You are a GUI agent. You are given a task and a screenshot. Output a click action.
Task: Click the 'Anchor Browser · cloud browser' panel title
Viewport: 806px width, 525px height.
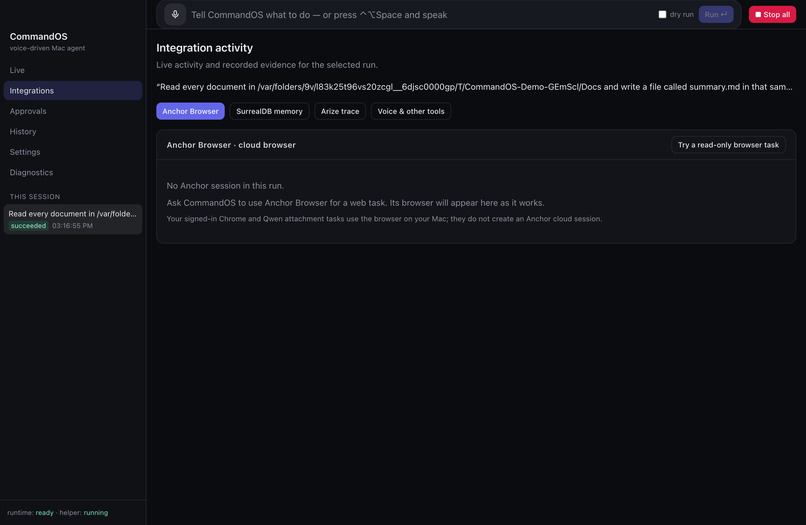pyautogui.click(x=231, y=145)
